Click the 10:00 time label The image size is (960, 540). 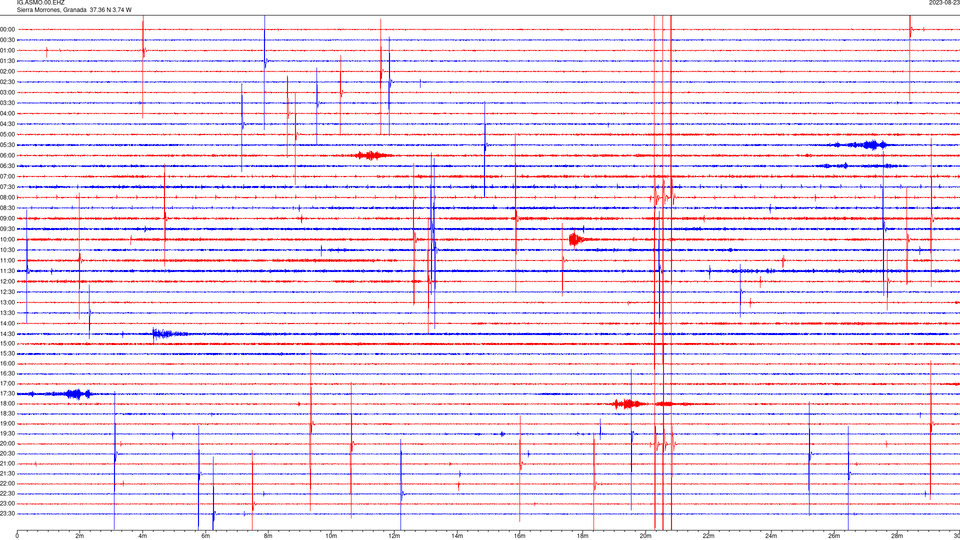click(8, 239)
